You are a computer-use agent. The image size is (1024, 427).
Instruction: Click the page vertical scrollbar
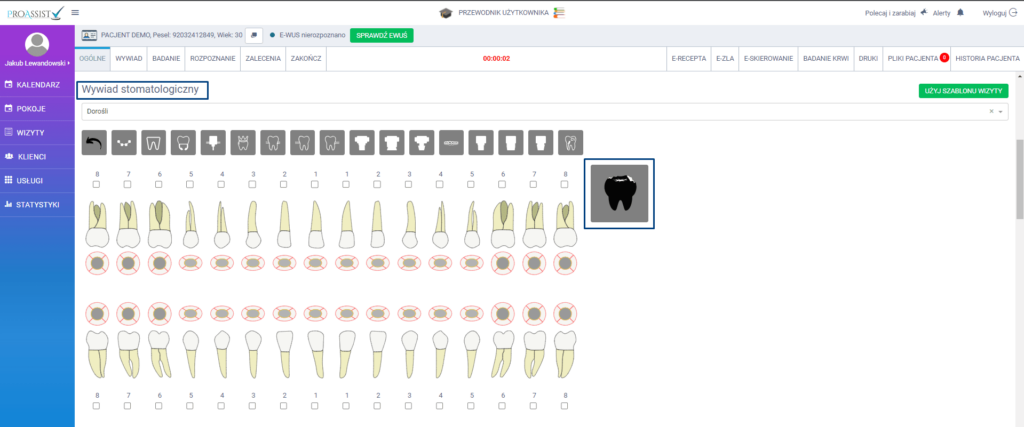tap(1017, 180)
